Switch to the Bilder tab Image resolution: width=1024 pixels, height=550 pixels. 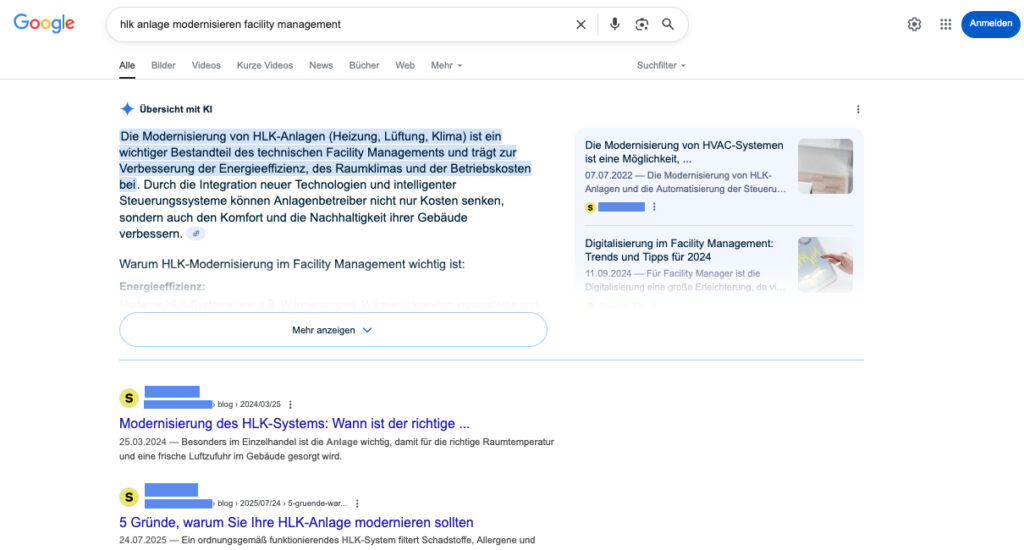163,65
